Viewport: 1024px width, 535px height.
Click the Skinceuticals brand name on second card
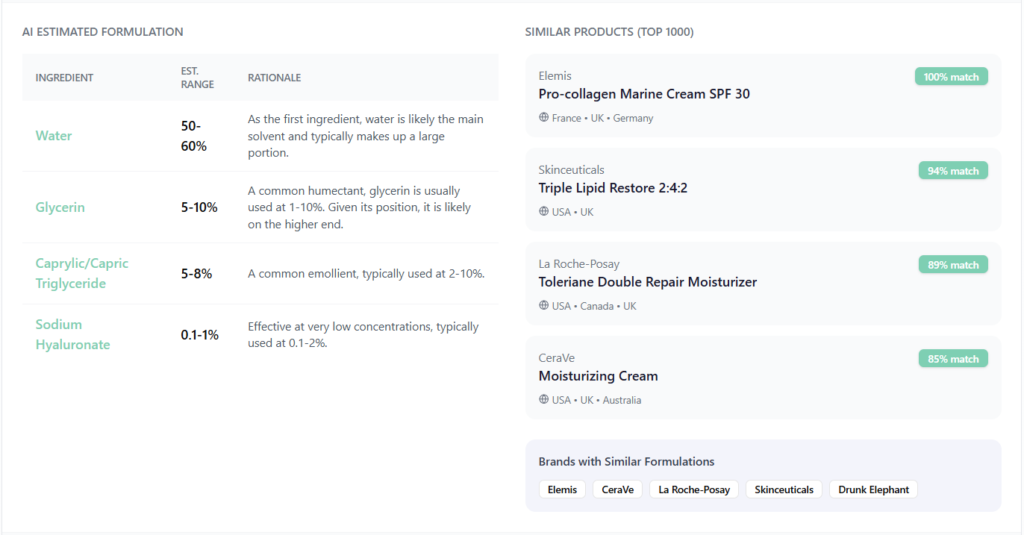pos(571,170)
